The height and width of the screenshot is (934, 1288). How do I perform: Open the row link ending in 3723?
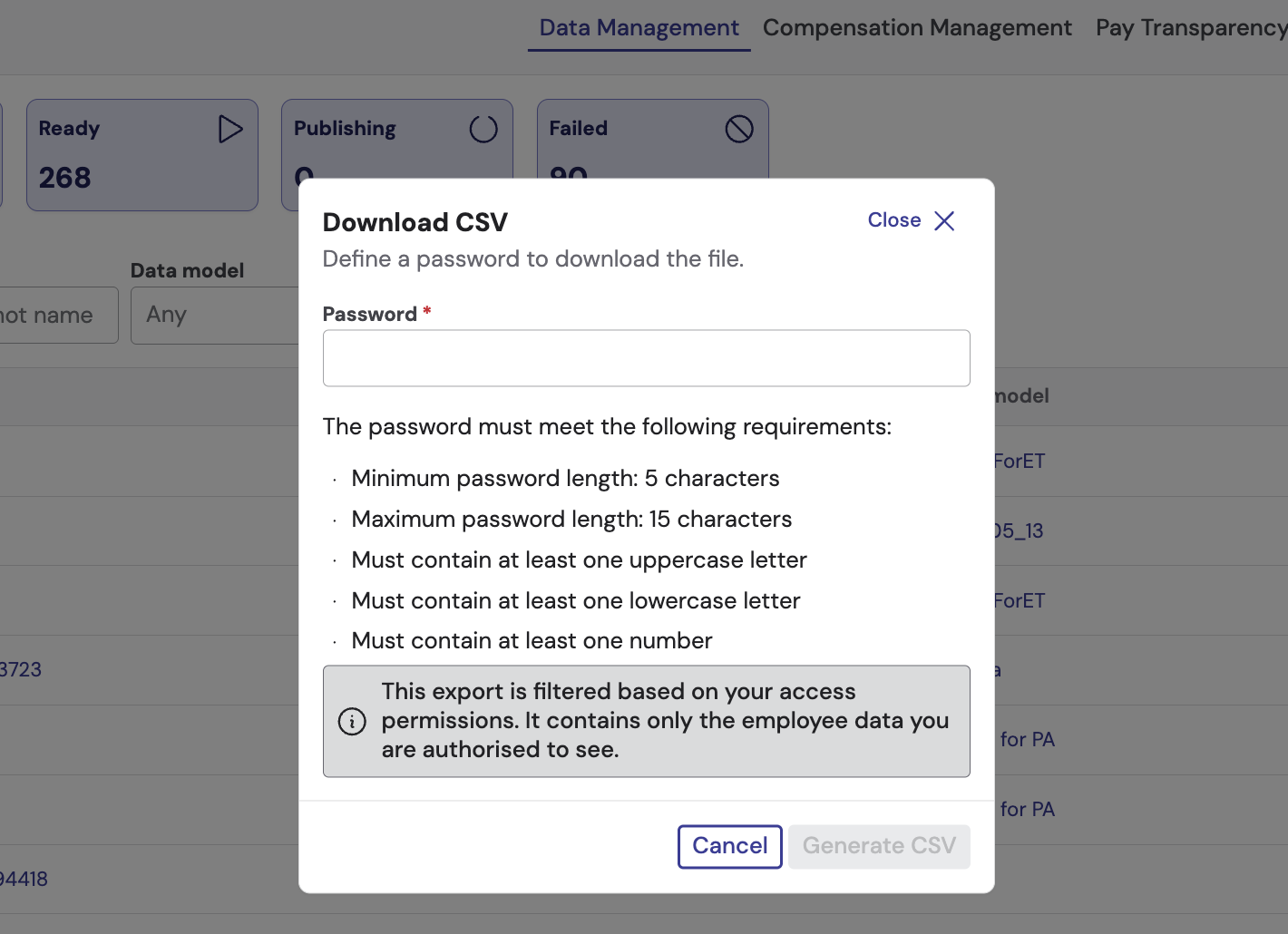tap(21, 670)
